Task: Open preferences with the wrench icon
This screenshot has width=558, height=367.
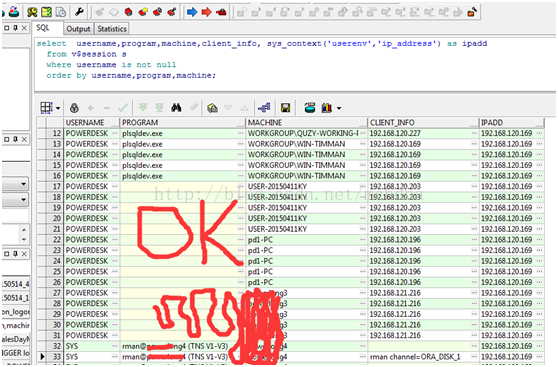Action: pyautogui.click(x=79, y=12)
